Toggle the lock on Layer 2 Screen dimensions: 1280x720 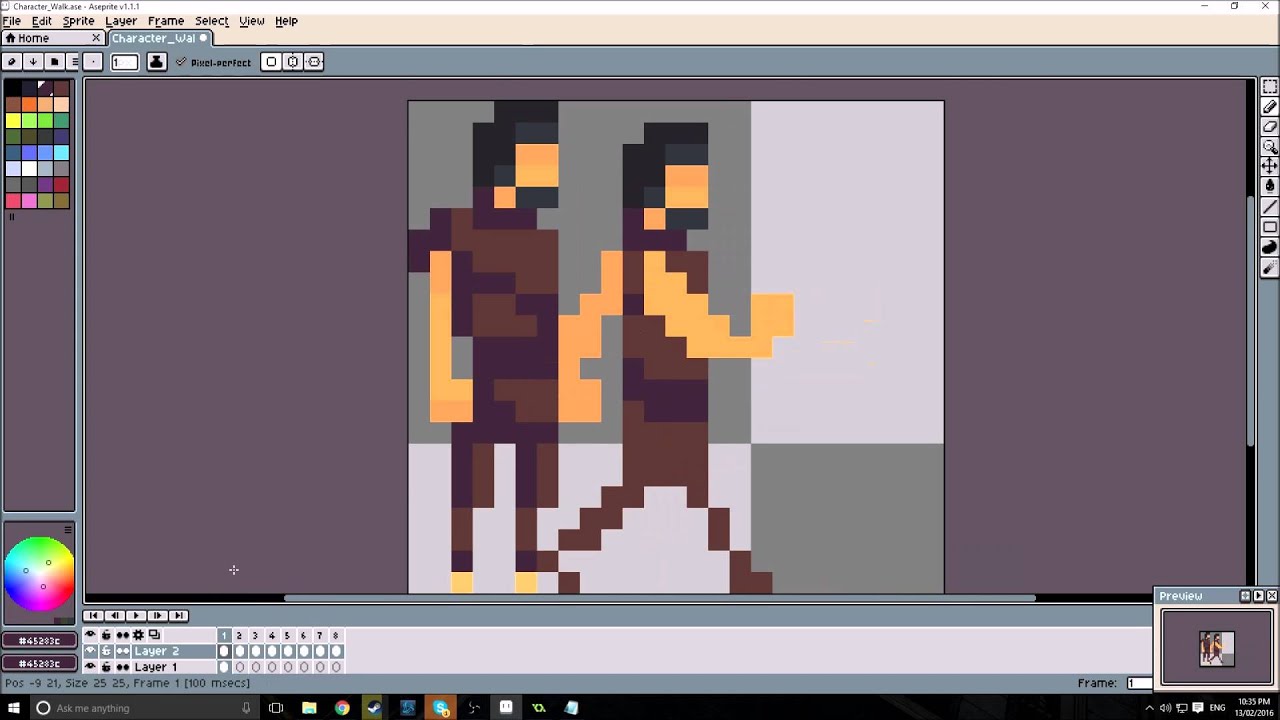[106, 651]
